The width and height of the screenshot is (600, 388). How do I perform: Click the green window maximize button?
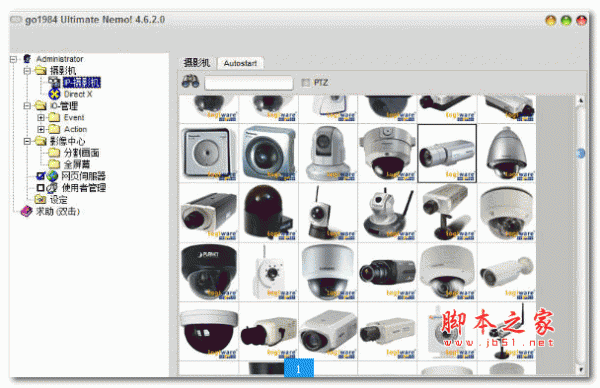[x=566, y=20]
